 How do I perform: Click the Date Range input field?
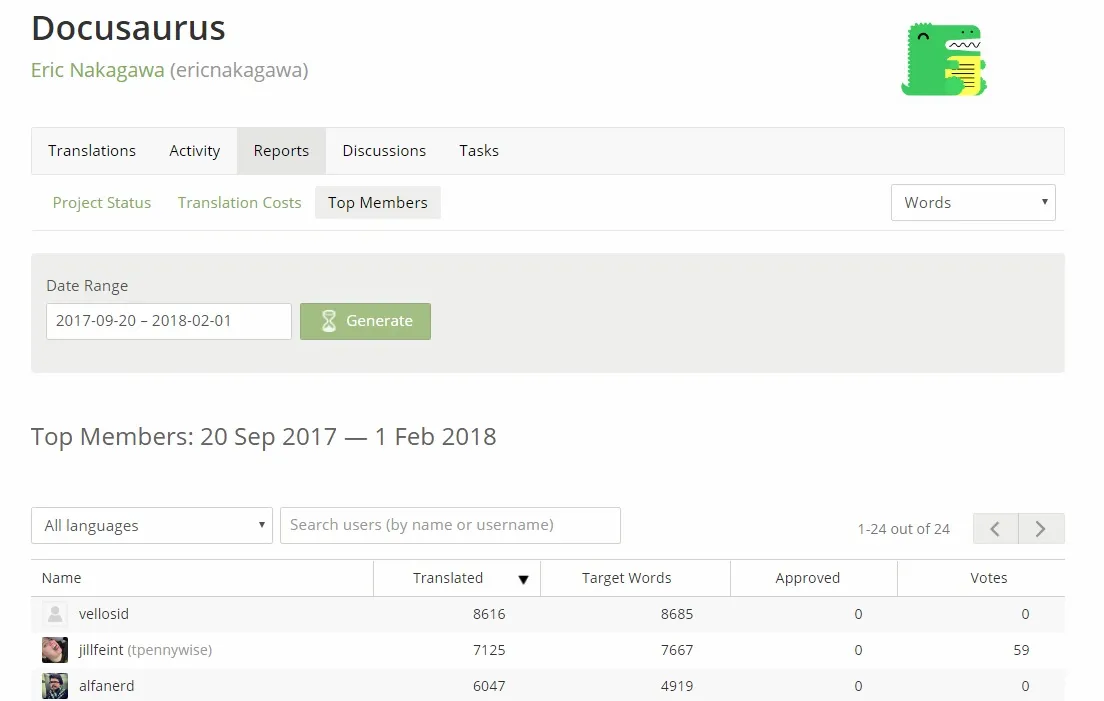169,321
